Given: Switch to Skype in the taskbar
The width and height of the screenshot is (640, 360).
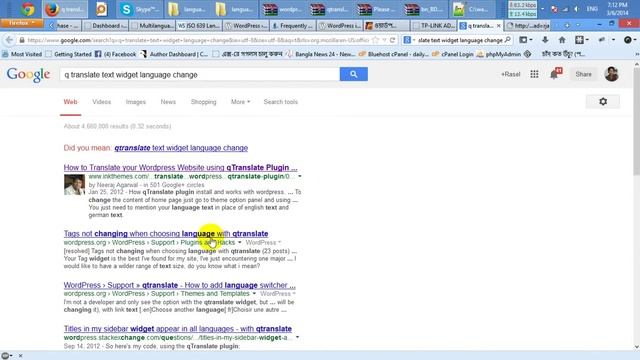Looking at the screenshot, I should tap(140, 9).
